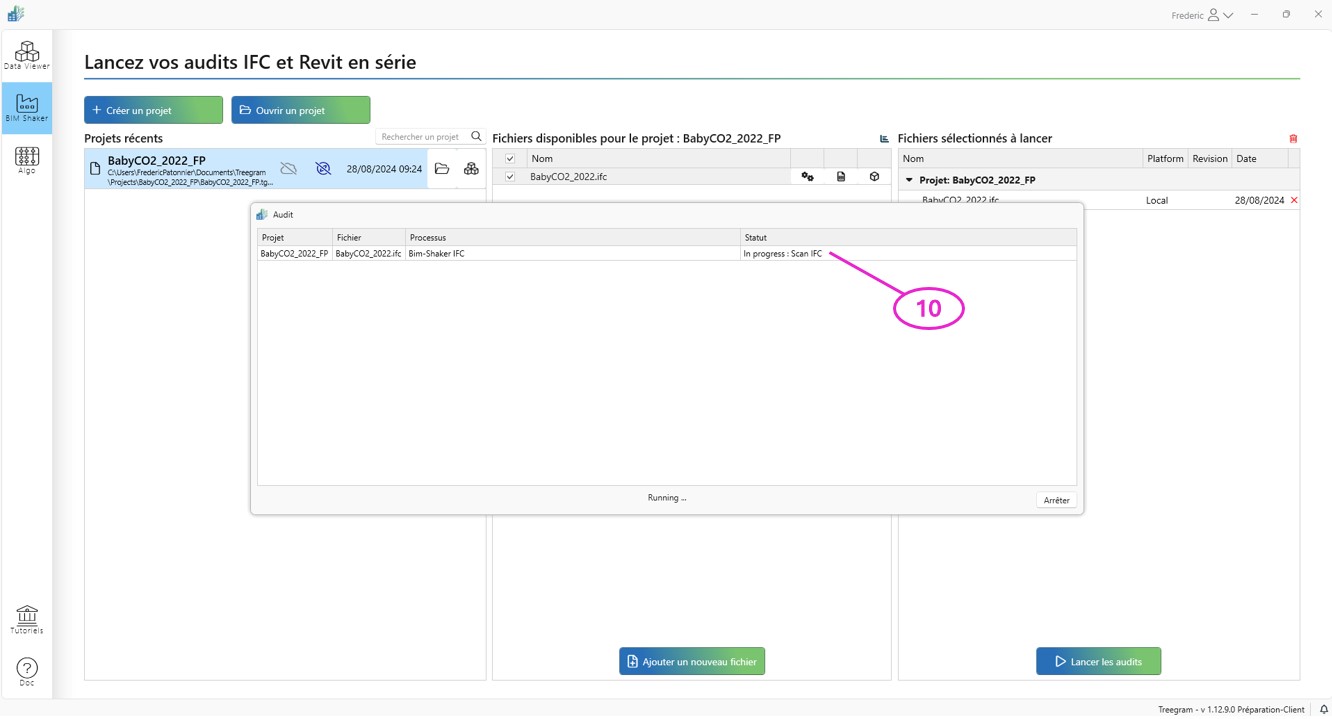Click the 3D cube icon for BabyCO2_2022.ifc
Image resolution: width=1332 pixels, height=719 pixels.
(x=874, y=177)
